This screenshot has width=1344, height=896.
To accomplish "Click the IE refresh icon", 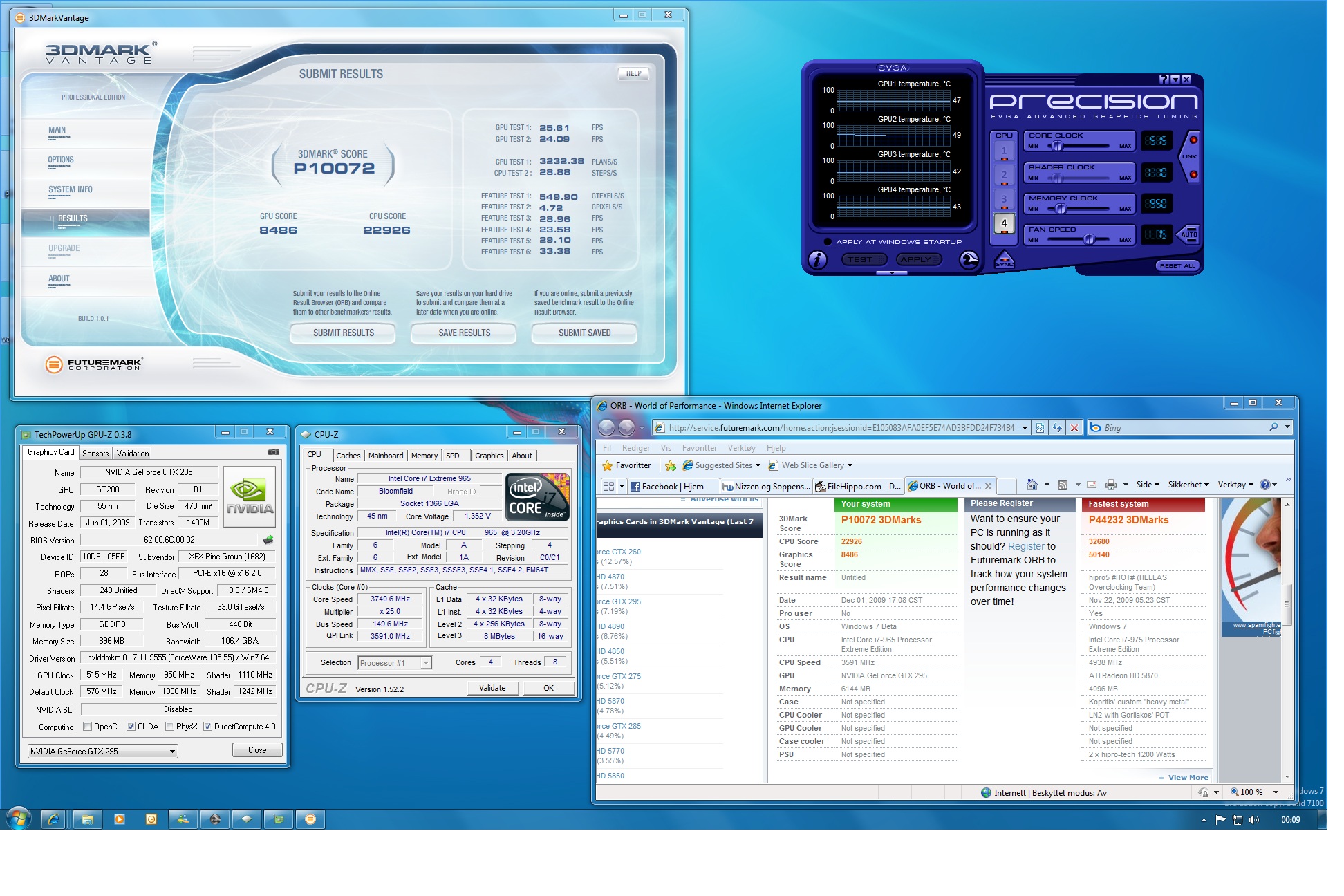I will [x=1057, y=428].
